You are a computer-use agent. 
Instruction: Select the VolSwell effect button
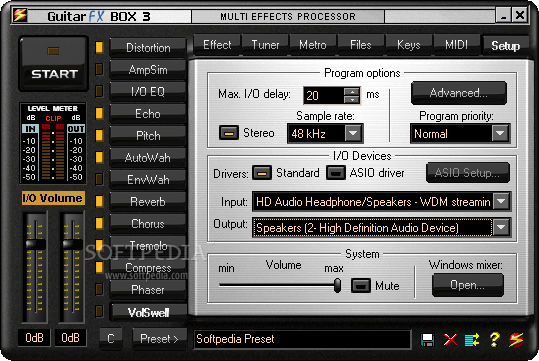pos(148,312)
